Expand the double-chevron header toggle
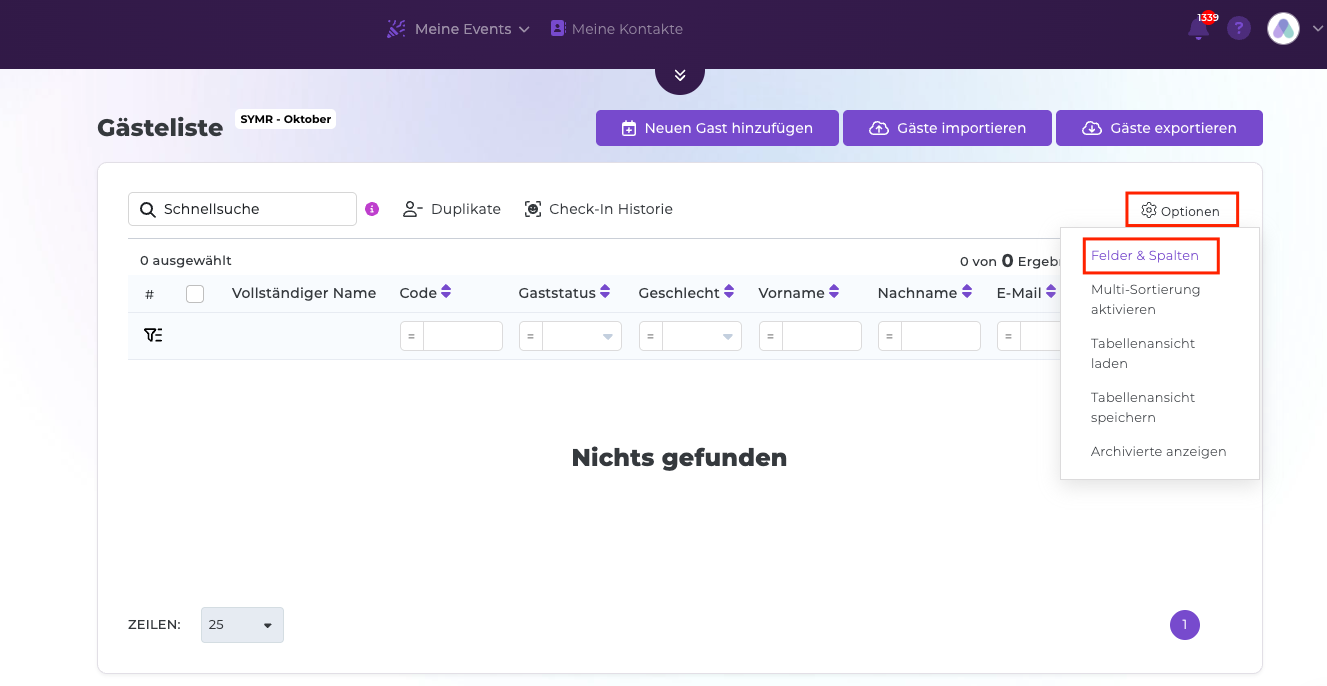 pyautogui.click(x=680, y=76)
